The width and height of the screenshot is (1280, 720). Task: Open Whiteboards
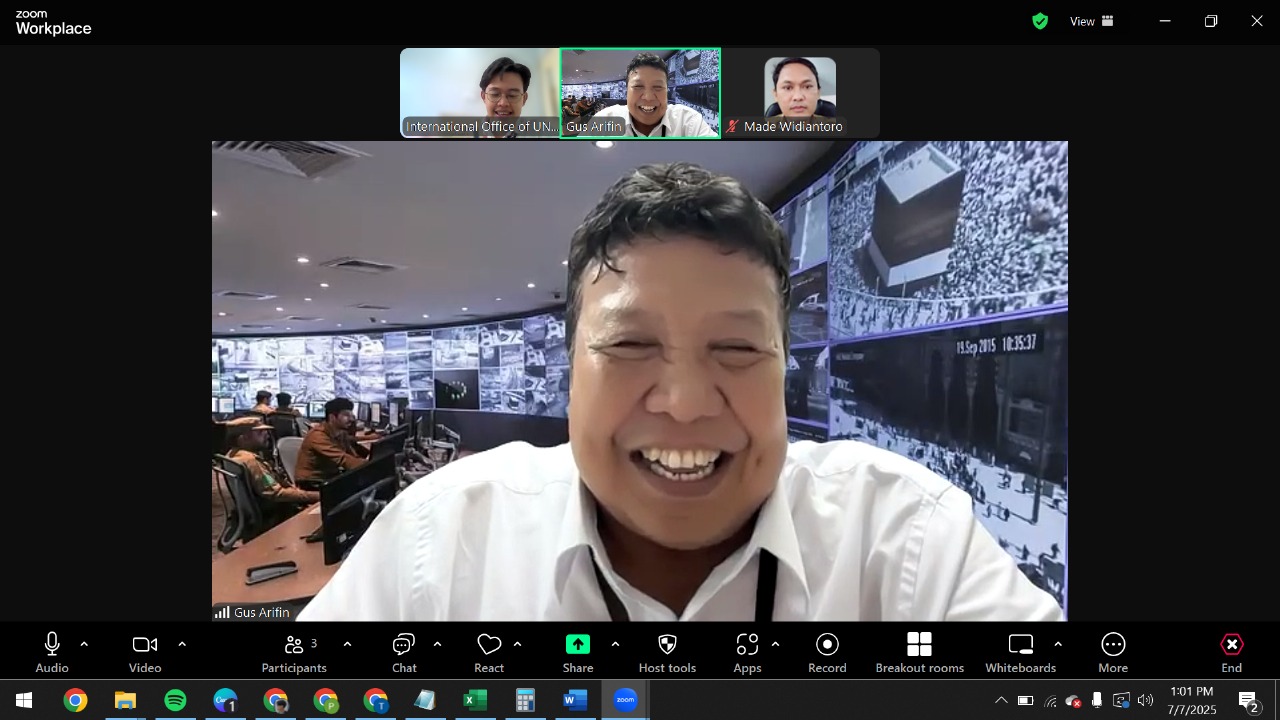[x=1021, y=653]
